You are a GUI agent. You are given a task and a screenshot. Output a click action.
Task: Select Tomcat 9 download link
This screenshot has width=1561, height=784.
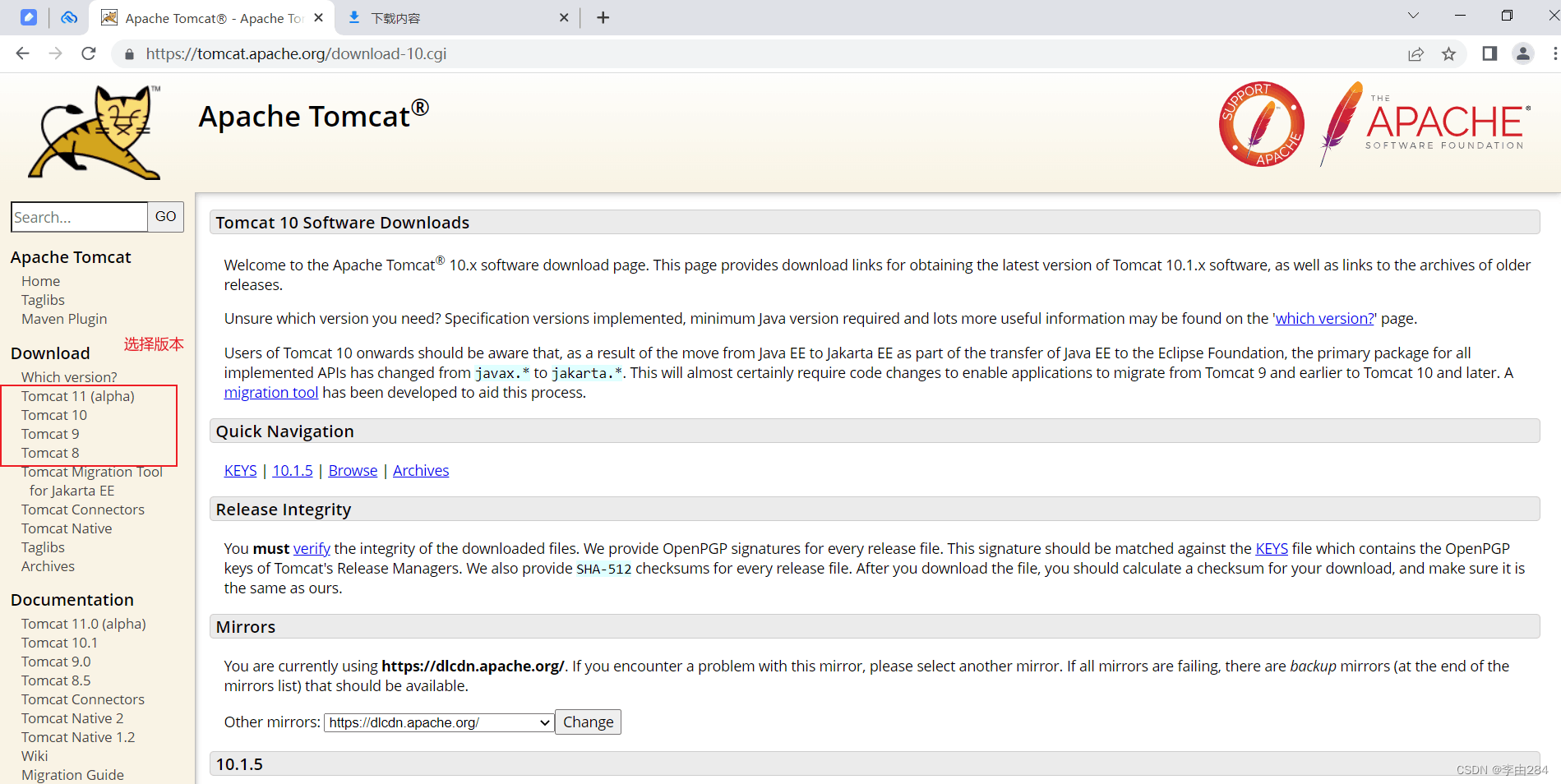pos(50,434)
